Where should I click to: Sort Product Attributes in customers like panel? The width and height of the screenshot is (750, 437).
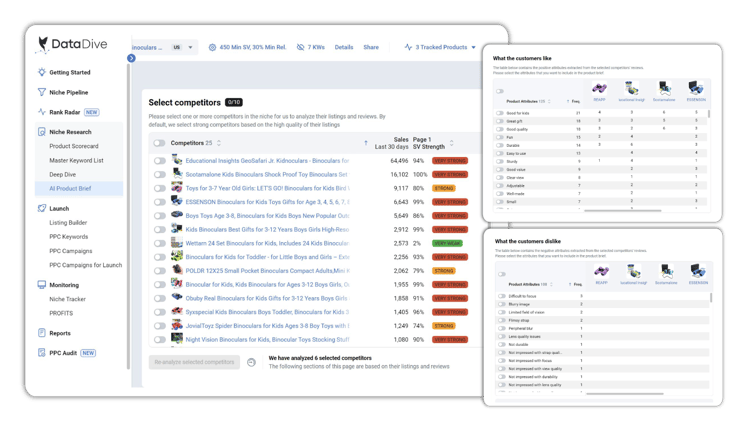549,101
